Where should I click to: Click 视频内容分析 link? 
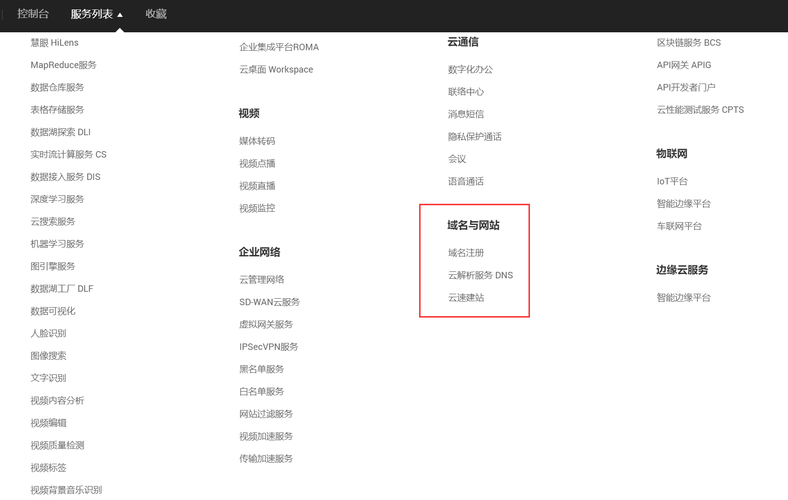[x=57, y=401]
